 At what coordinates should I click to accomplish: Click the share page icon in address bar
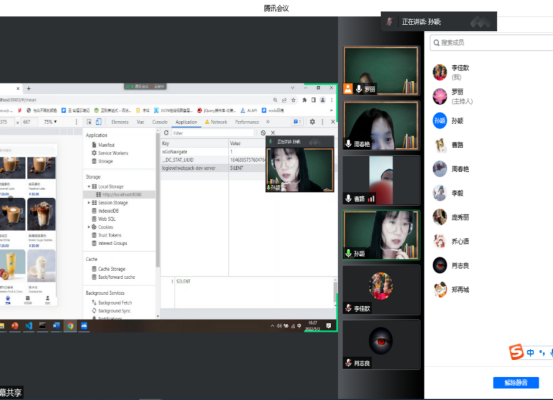pos(284,100)
